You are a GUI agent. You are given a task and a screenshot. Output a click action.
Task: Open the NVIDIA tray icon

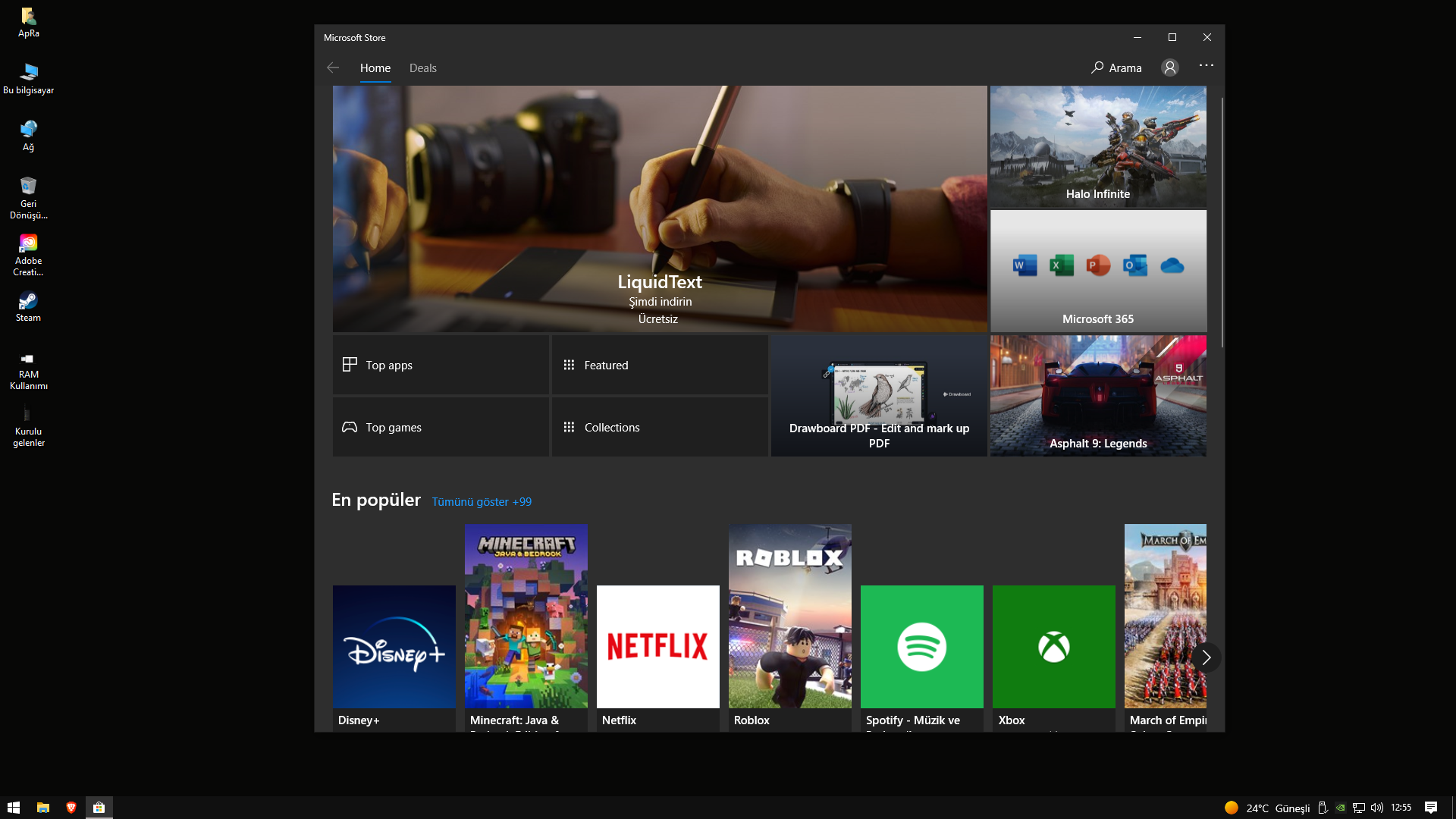tap(1341, 808)
